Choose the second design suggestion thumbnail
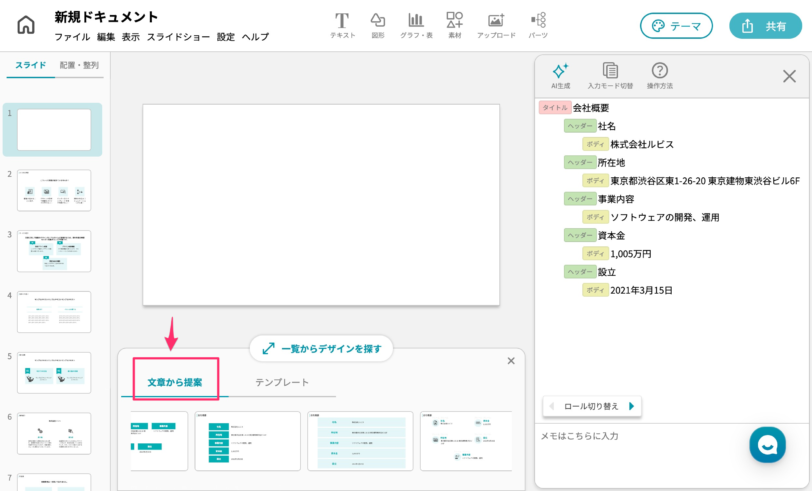 coord(248,441)
